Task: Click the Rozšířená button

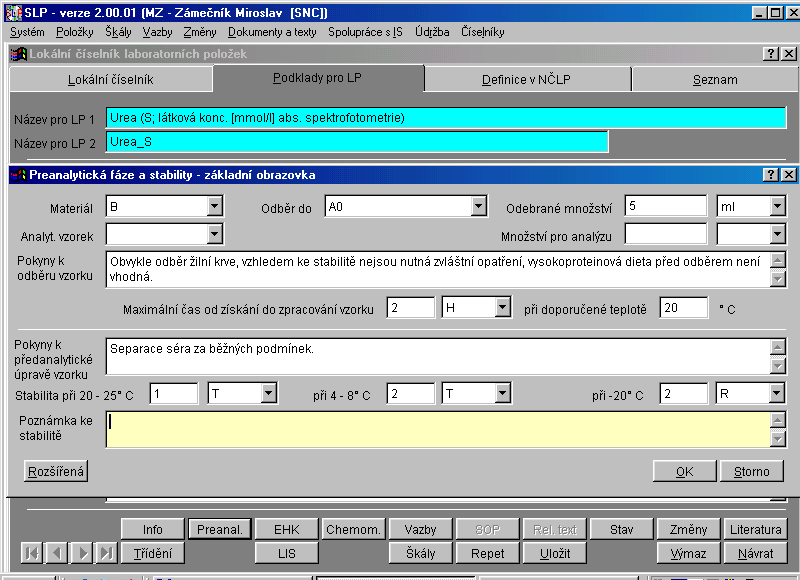Action: [x=56, y=471]
